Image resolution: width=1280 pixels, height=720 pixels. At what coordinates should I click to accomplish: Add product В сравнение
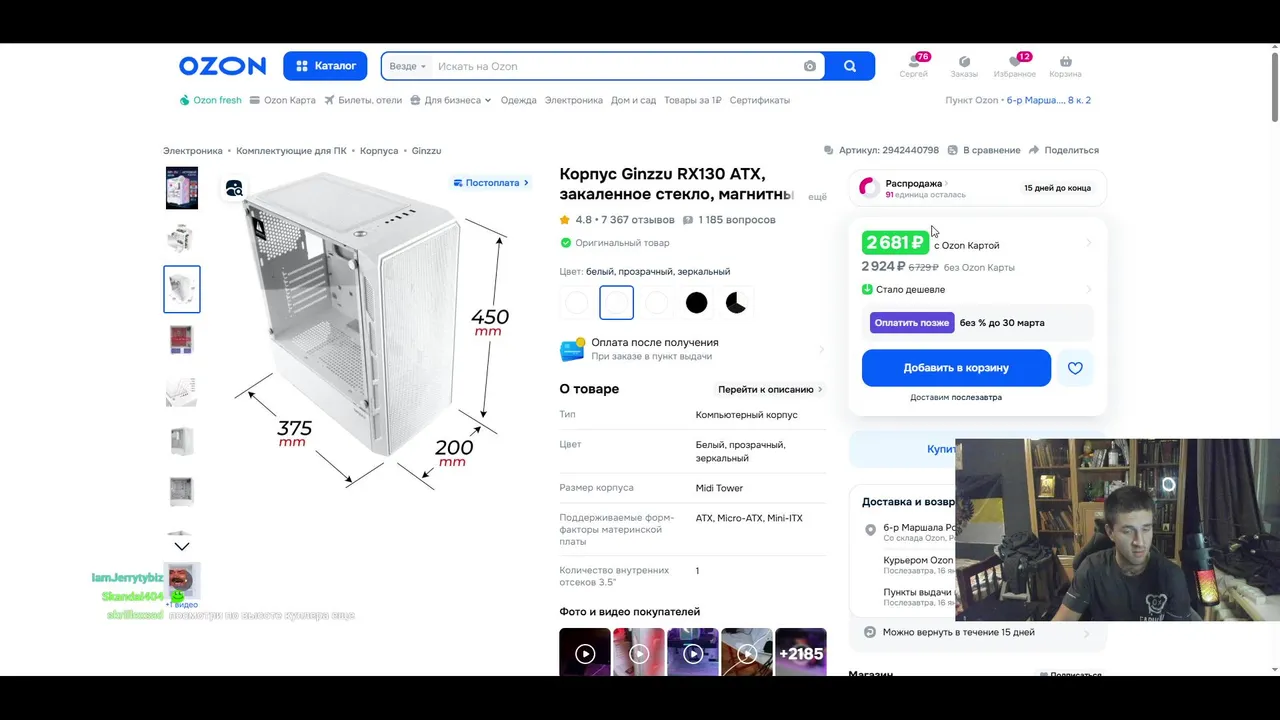(x=984, y=150)
